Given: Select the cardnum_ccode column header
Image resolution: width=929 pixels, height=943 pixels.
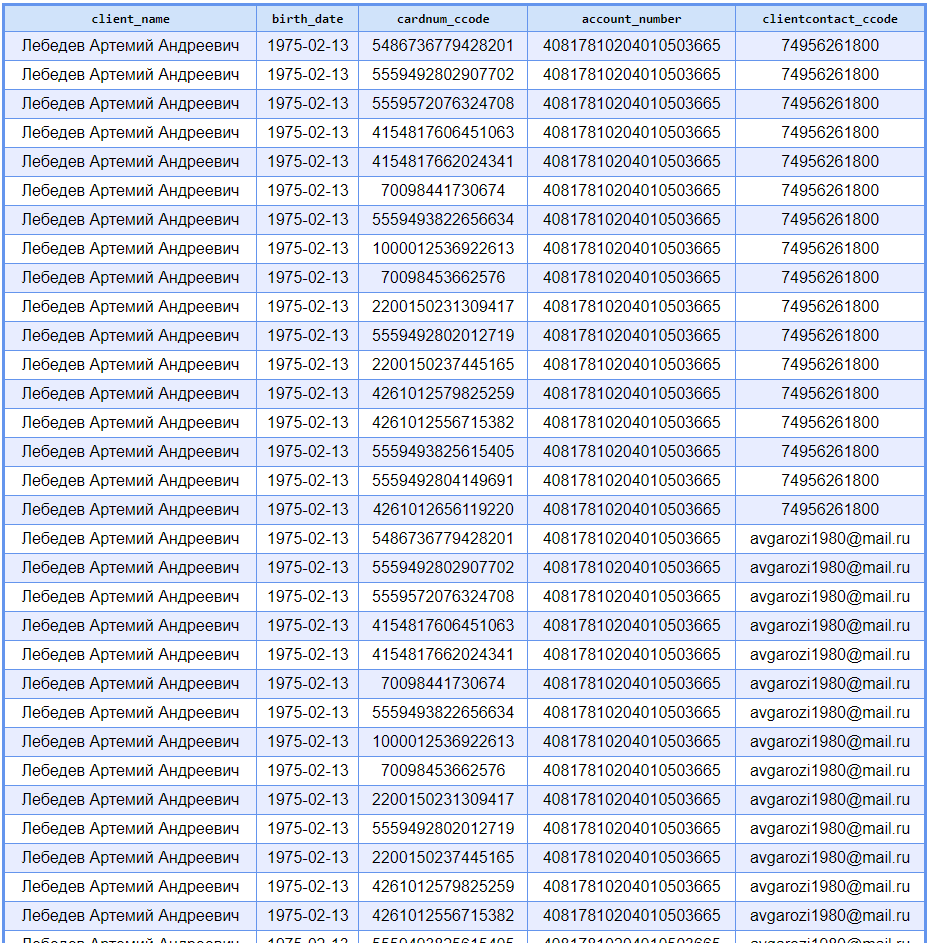Looking at the screenshot, I should 442,19.
